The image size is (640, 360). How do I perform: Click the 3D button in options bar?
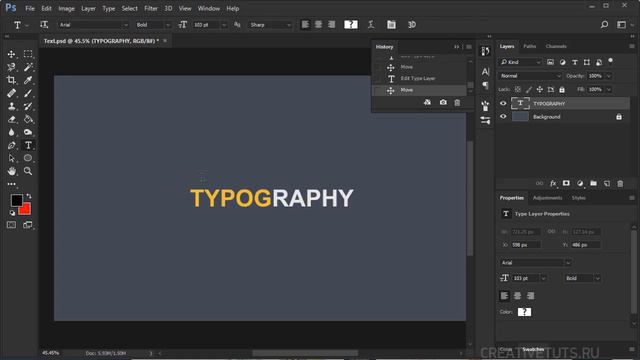tap(412, 25)
